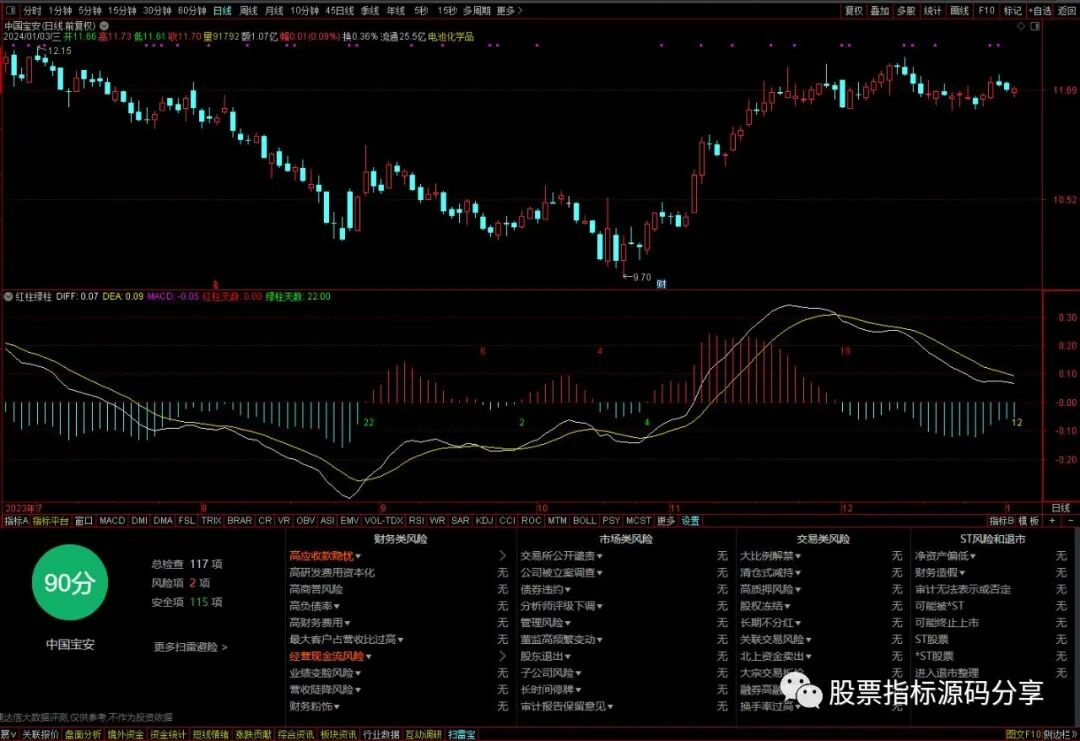Select 15分钟 period
Image resolution: width=1080 pixels, height=741 pixels.
point(122,11)
